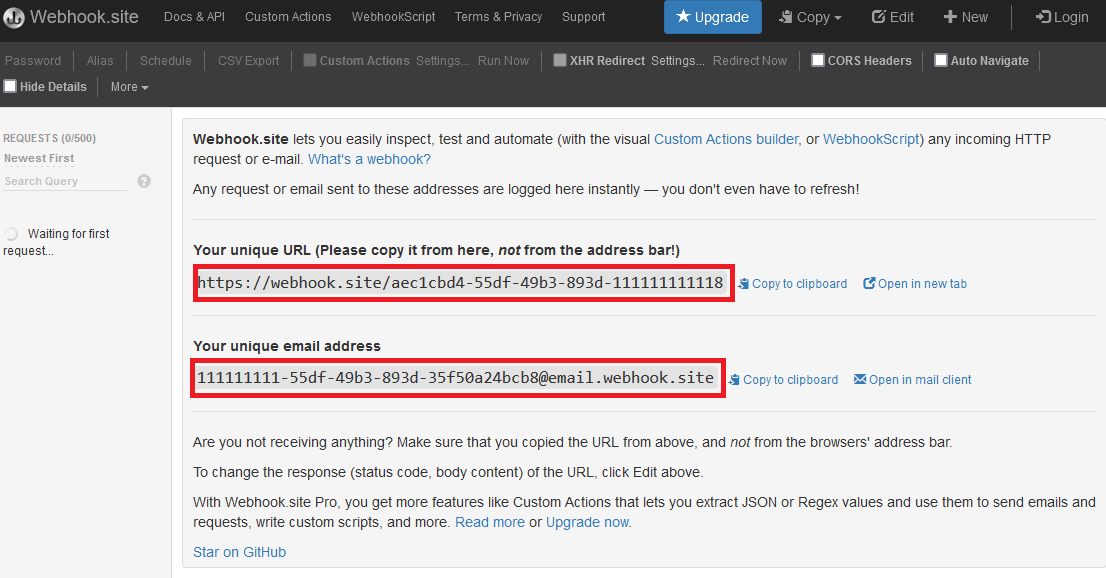This screenshot has height=578, width=1106.
Task: Click the open-in-new-tab arrow icon
Action: point(869,283)
